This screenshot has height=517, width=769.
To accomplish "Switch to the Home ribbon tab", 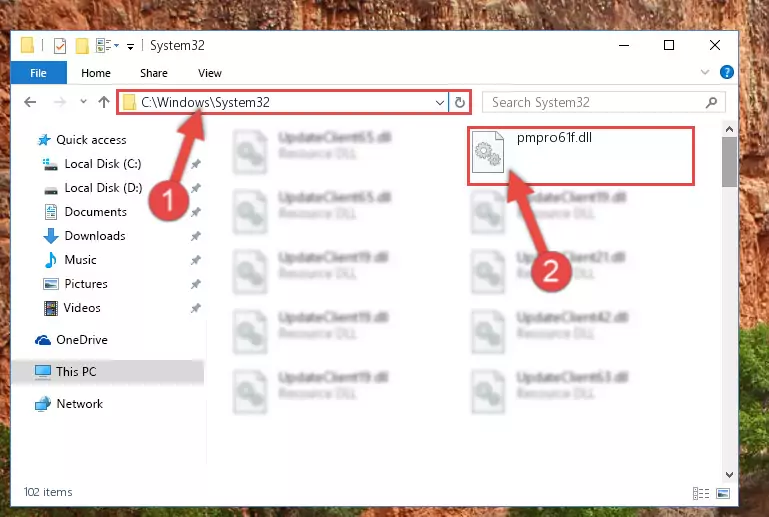I will (96, 73).
